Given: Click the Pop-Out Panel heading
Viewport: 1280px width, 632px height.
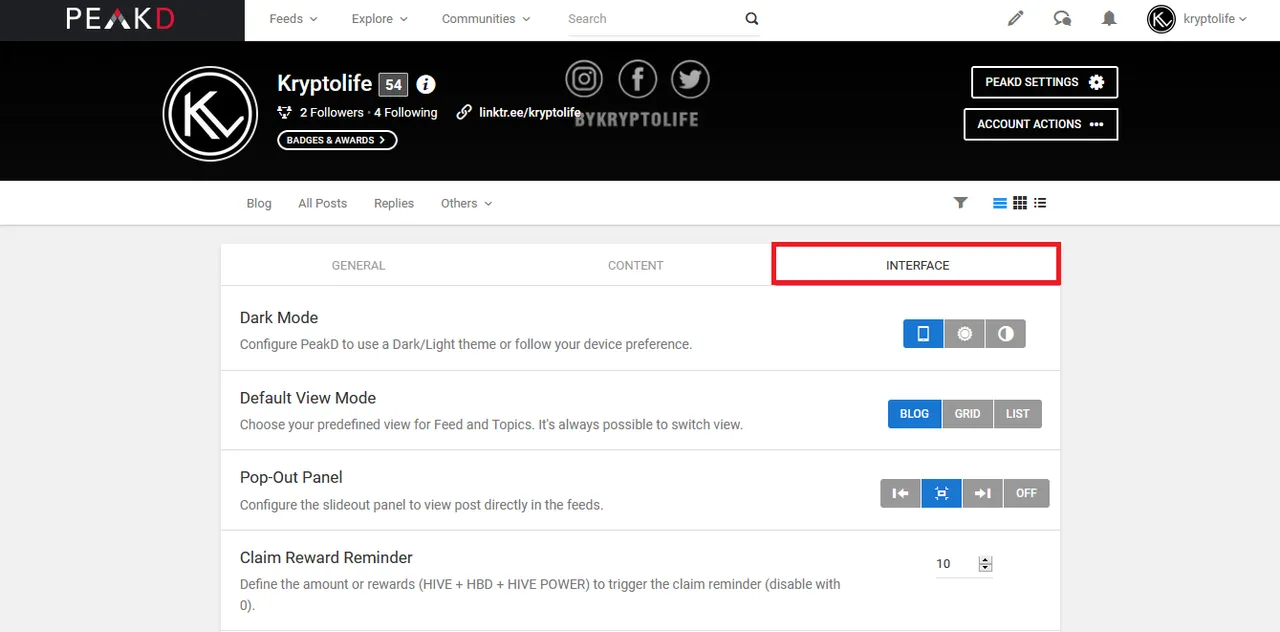Looking at the screenshot, I should [291, 478].
